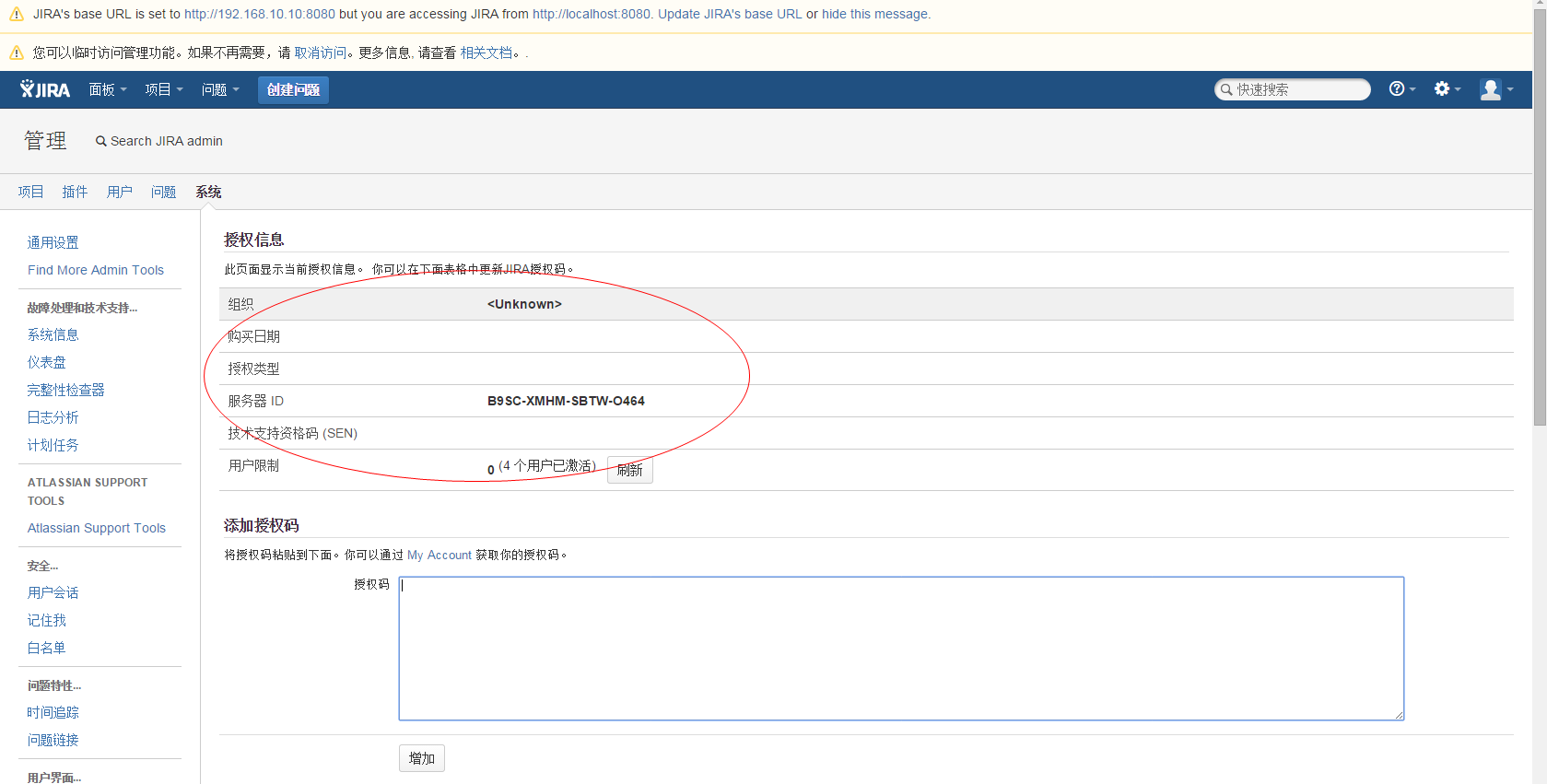Open 问题链接 in the sidebar
1547x784 pixels.
coord(53,740)
